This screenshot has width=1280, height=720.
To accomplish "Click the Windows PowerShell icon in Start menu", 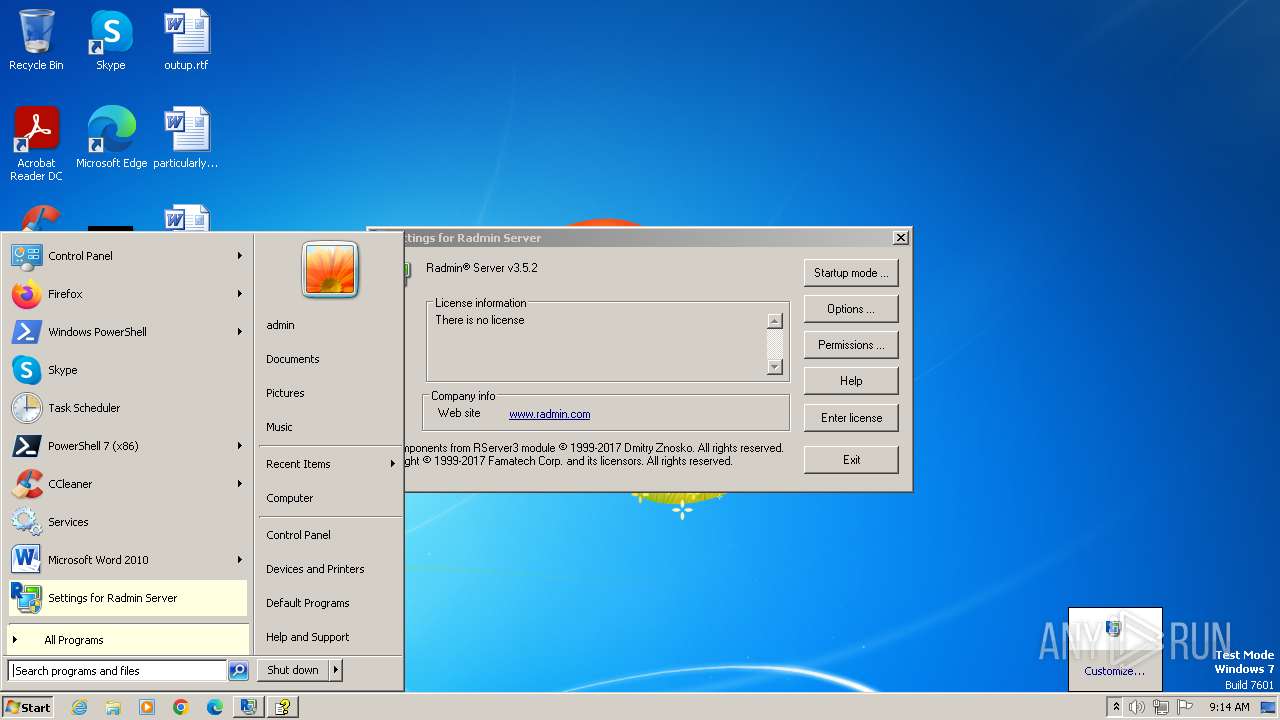I will coord(26,332).
